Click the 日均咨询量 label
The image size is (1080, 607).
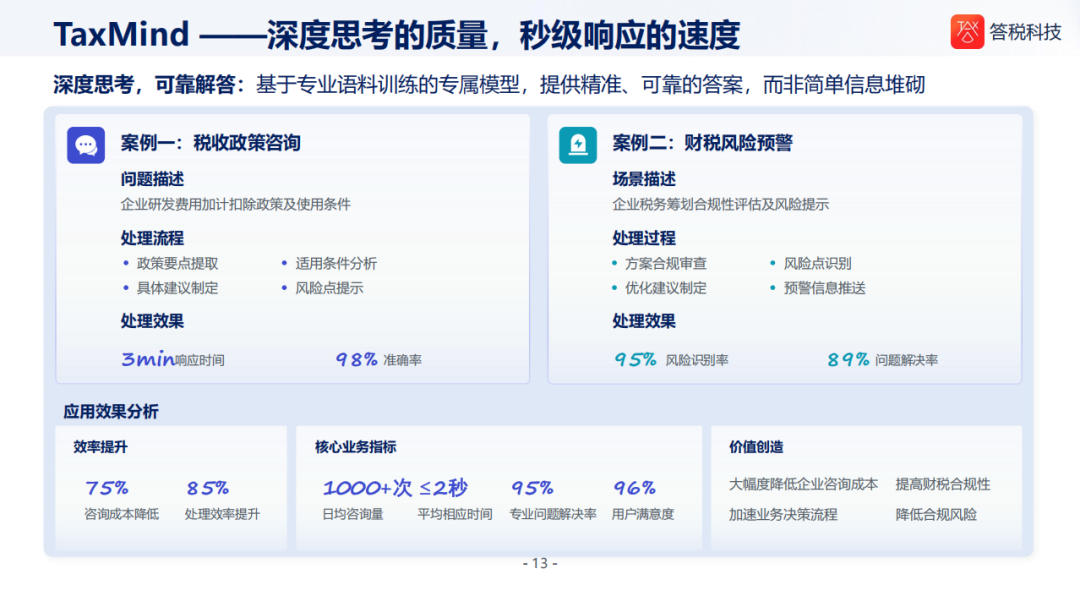(353, 514)
